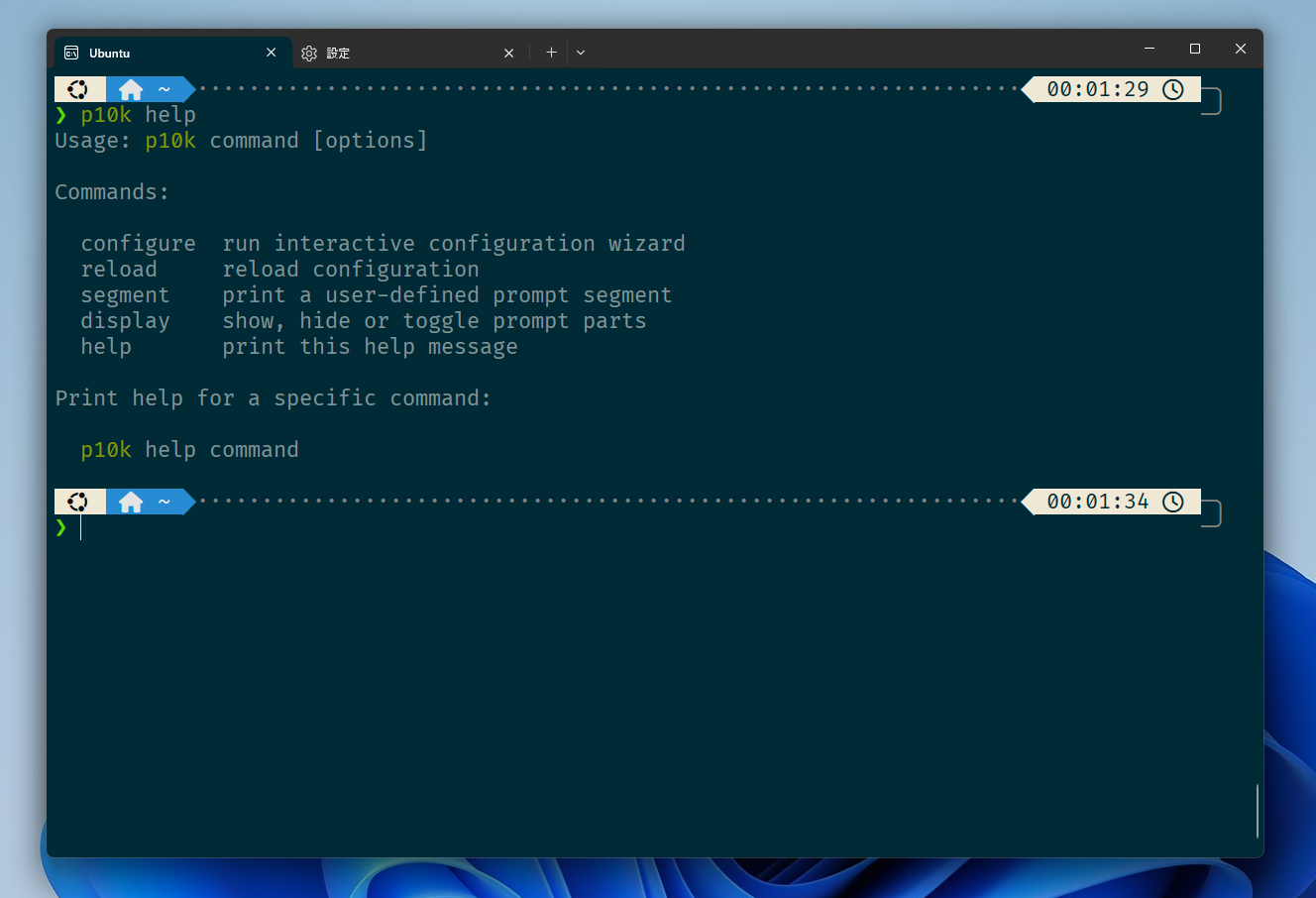Click the time text 00:01:29

[x=1098, y=89]
